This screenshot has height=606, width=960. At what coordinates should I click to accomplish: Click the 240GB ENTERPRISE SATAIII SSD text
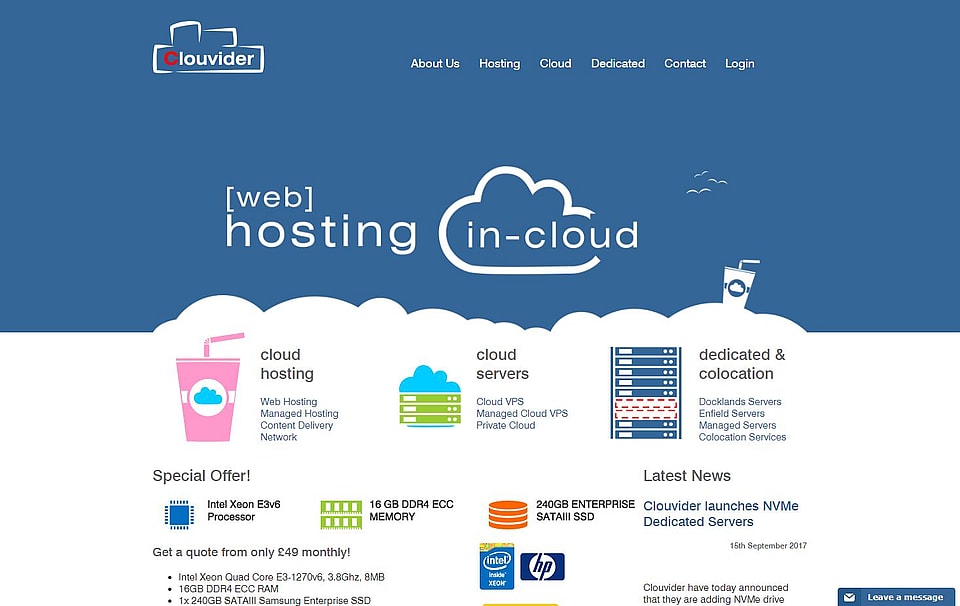pyautogui.click(x=585, y=511)
